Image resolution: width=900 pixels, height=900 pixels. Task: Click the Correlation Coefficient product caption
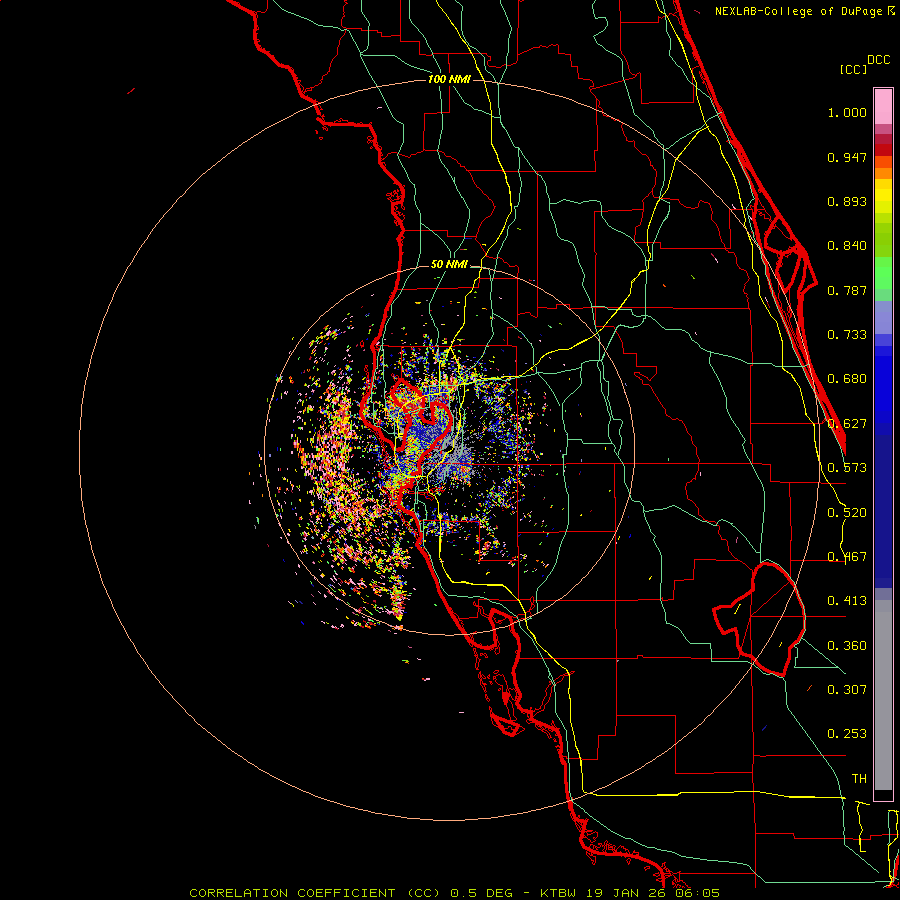pyautogui.click(x=455, y=893)
